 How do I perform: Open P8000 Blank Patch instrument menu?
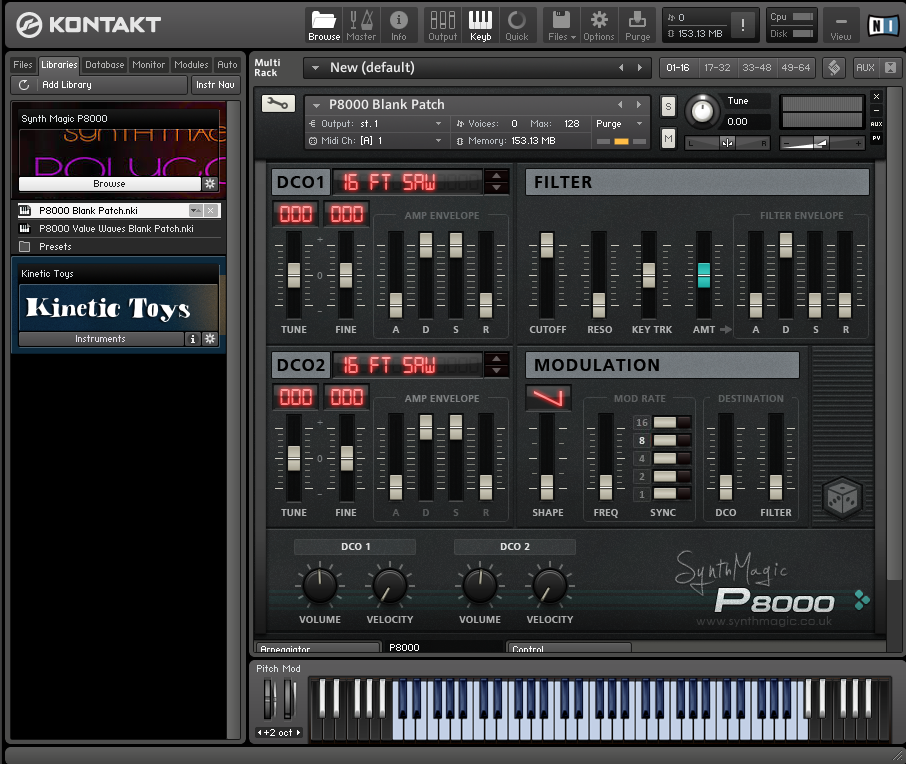[x=316, y=105]
